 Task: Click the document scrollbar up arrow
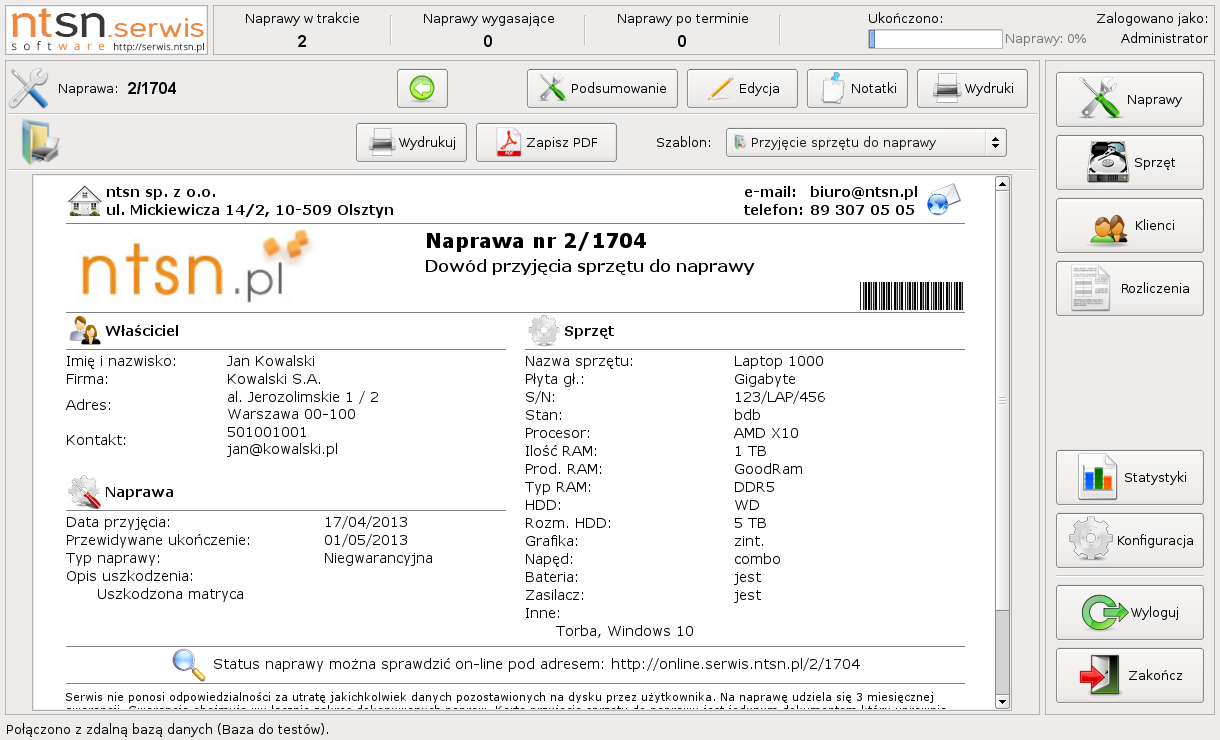tap(1001, 184)
